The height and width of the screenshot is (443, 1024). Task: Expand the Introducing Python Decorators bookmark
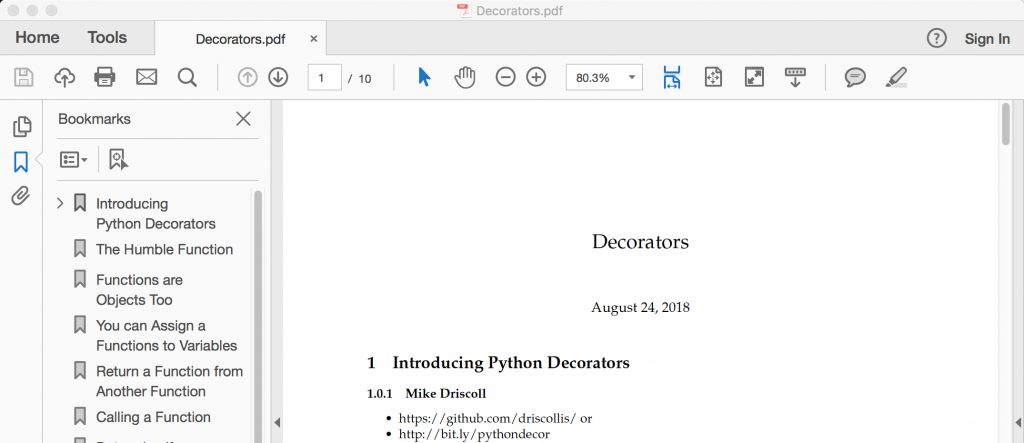coord(60,203)
